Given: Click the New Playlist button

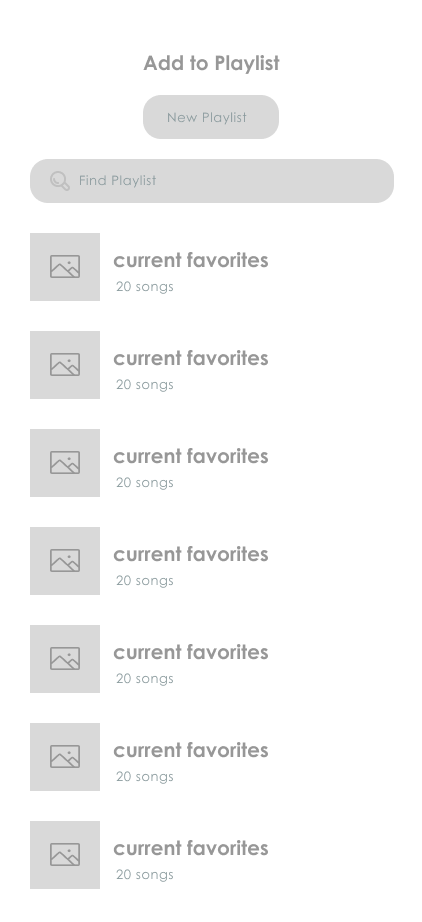Looking at the screenshot, I should point(210,117).
